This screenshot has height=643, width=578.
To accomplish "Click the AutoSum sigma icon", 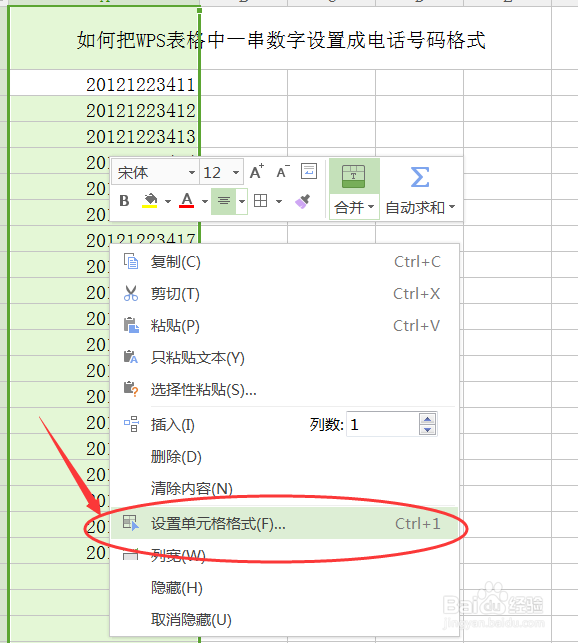I will pos(420,177).
